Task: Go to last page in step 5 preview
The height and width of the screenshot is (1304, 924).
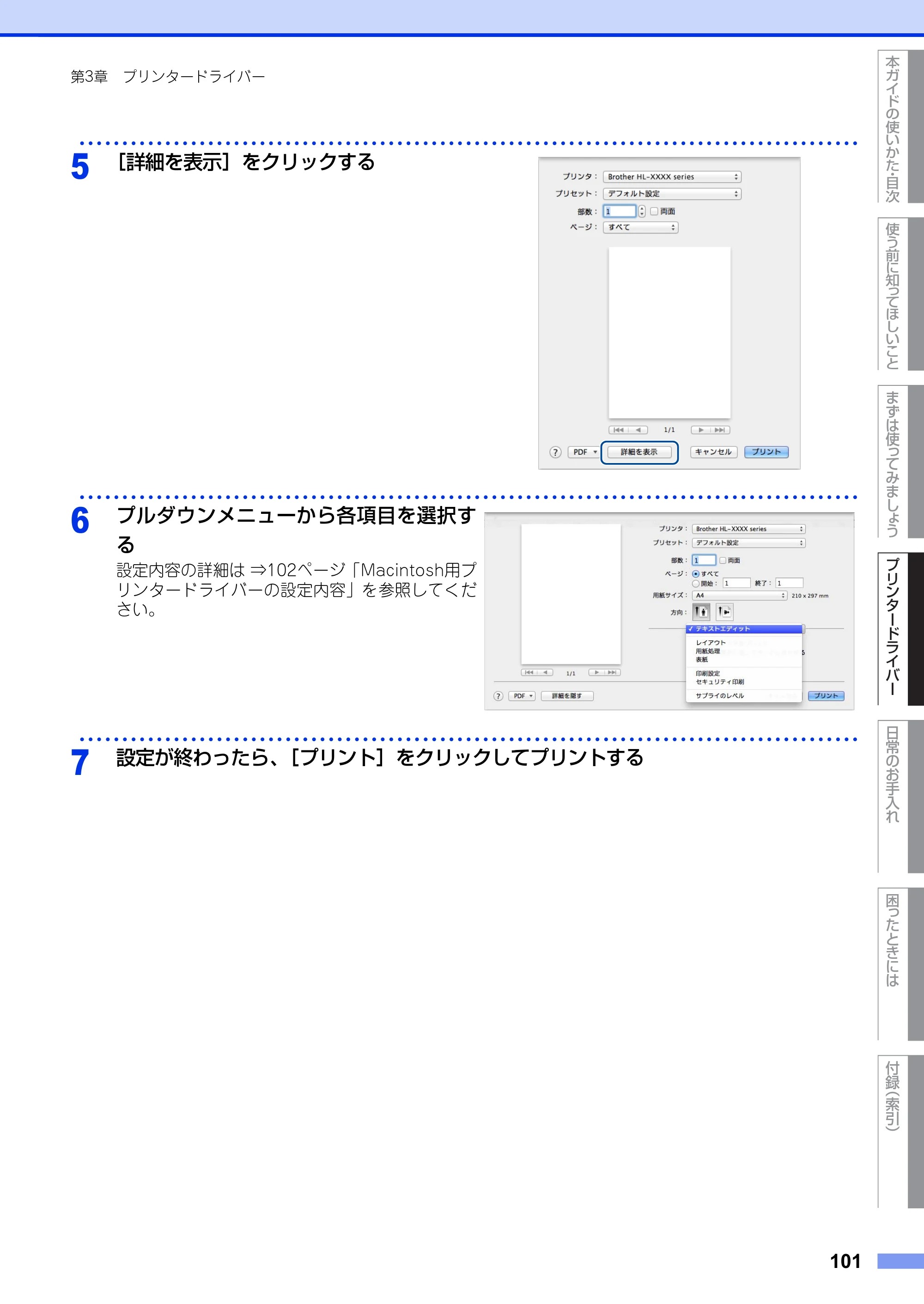Action: 720,430
